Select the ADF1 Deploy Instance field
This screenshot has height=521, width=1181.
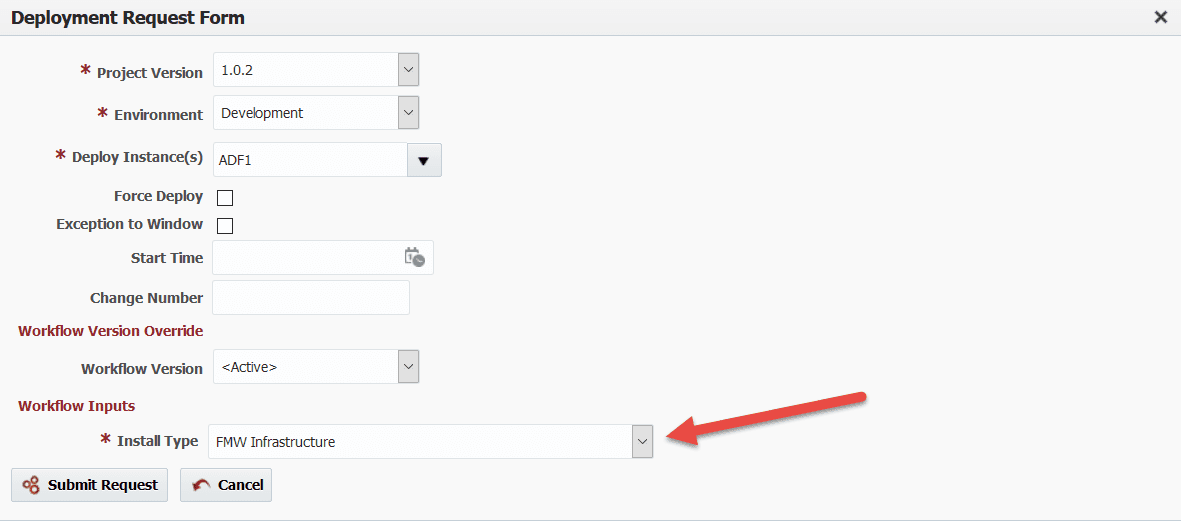point(310,160)
